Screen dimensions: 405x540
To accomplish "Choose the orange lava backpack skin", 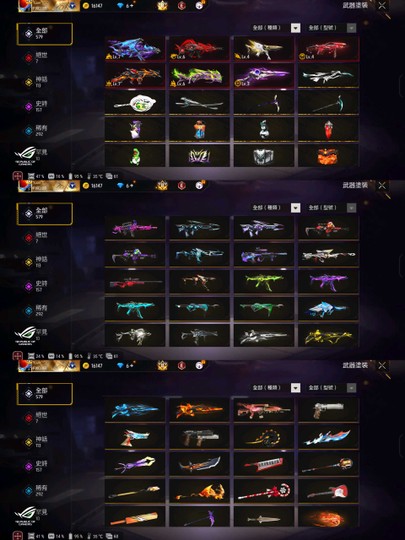I will (328, 156).
